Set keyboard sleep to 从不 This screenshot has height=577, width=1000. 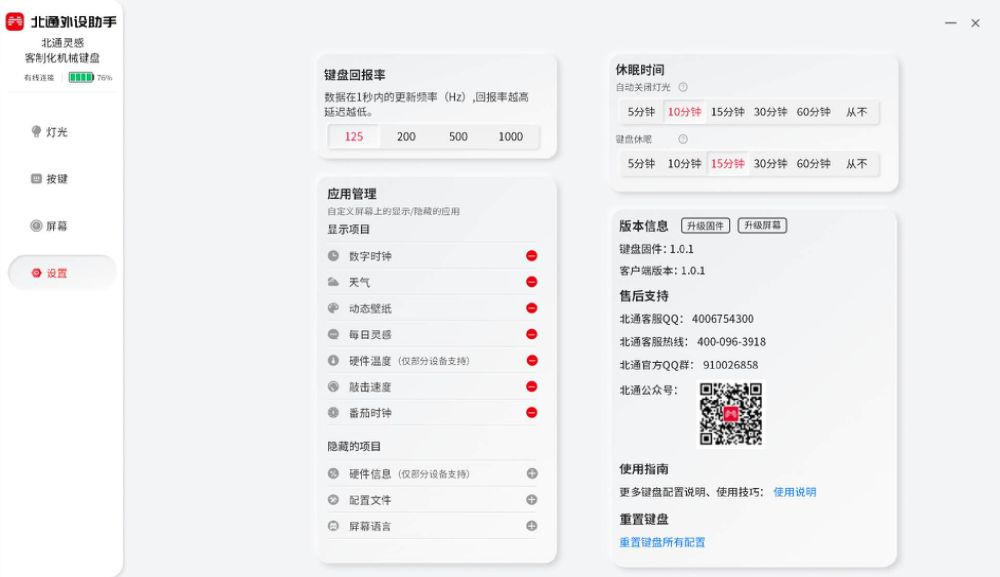pos(857,163)
